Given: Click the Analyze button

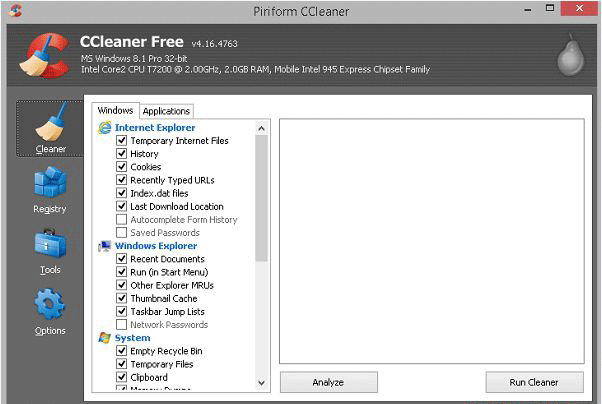Looking at the screenshot, I should click(x=329, y=382).
